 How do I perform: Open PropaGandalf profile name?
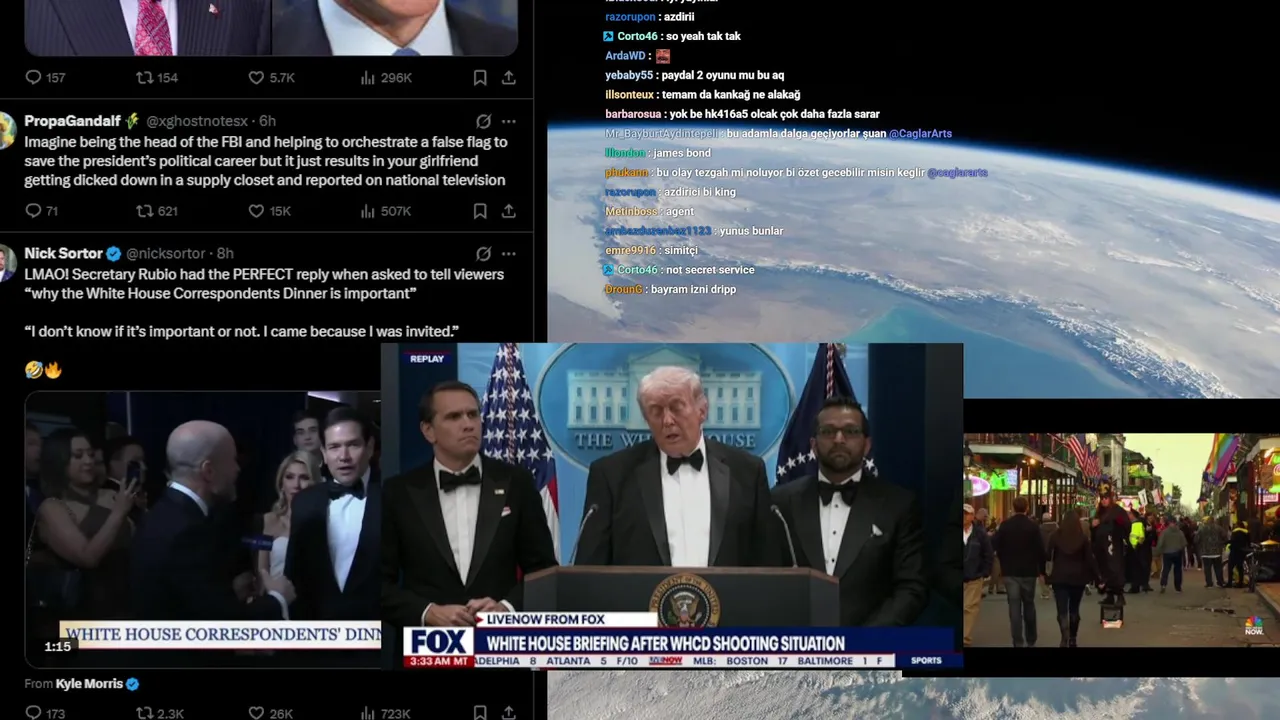coord(74,121)
